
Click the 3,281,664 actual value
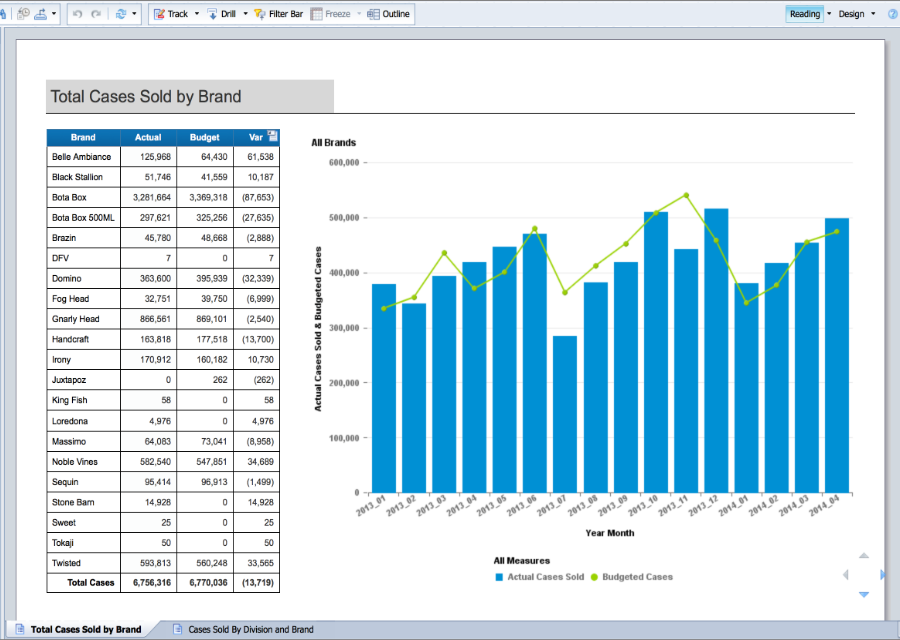[148, 197]
